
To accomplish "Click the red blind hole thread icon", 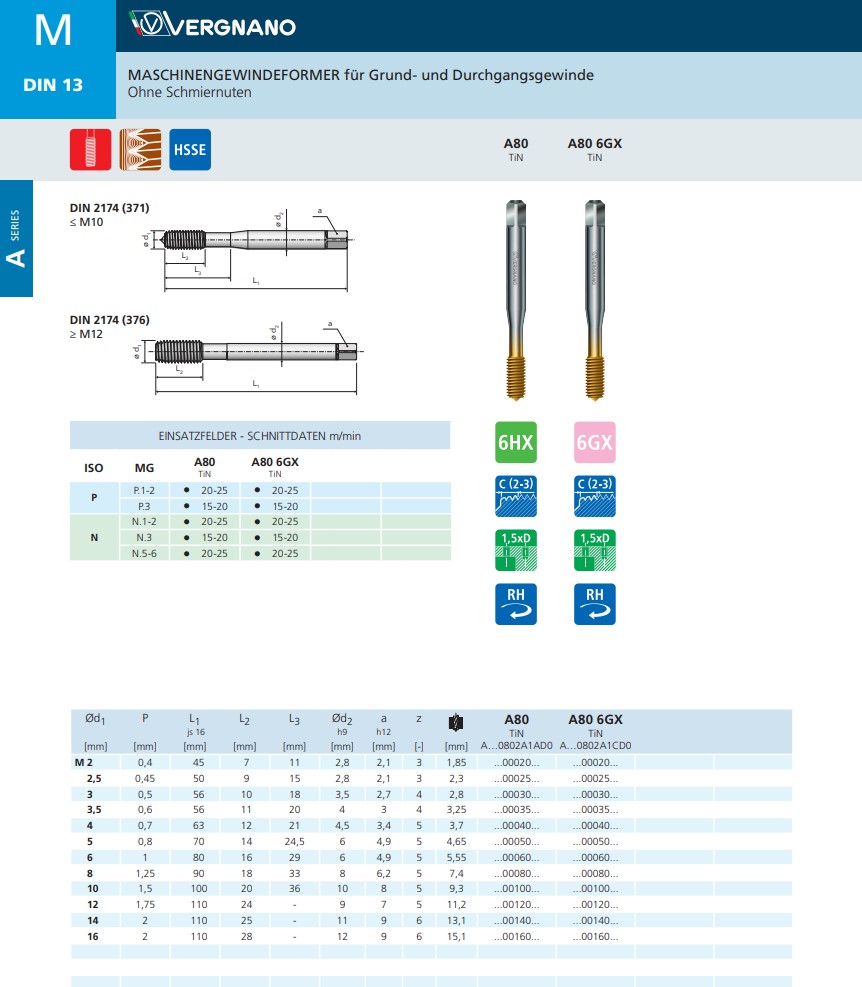I will [90, 149].
